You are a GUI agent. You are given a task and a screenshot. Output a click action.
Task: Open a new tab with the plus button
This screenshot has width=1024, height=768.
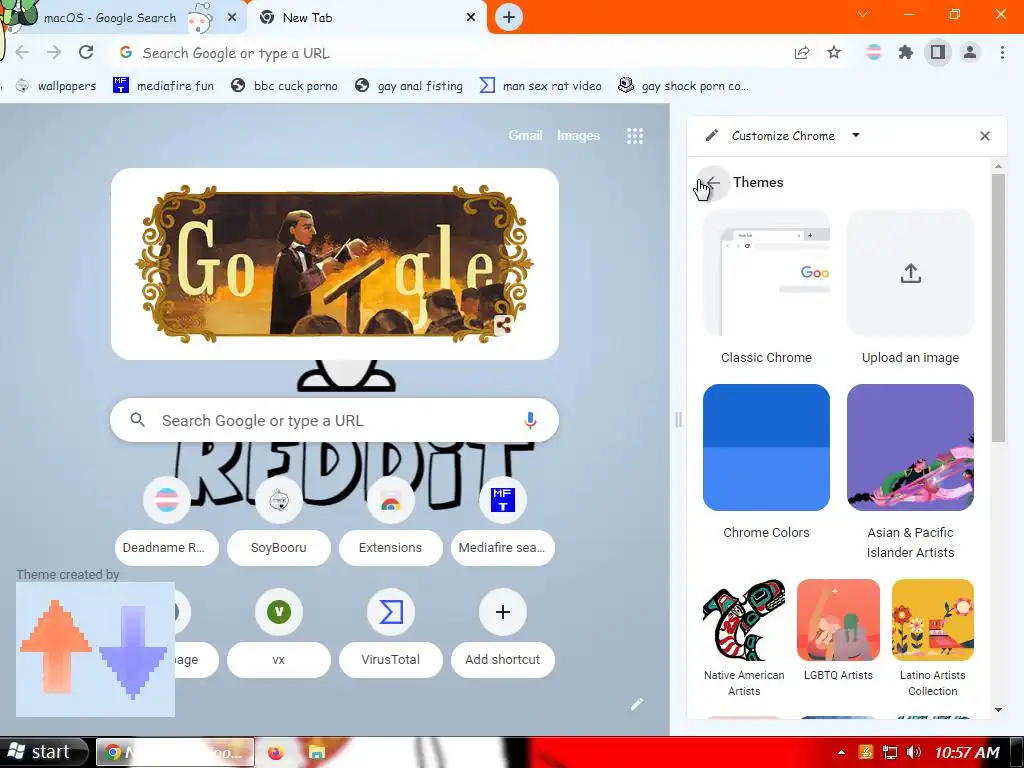(509, 17)
